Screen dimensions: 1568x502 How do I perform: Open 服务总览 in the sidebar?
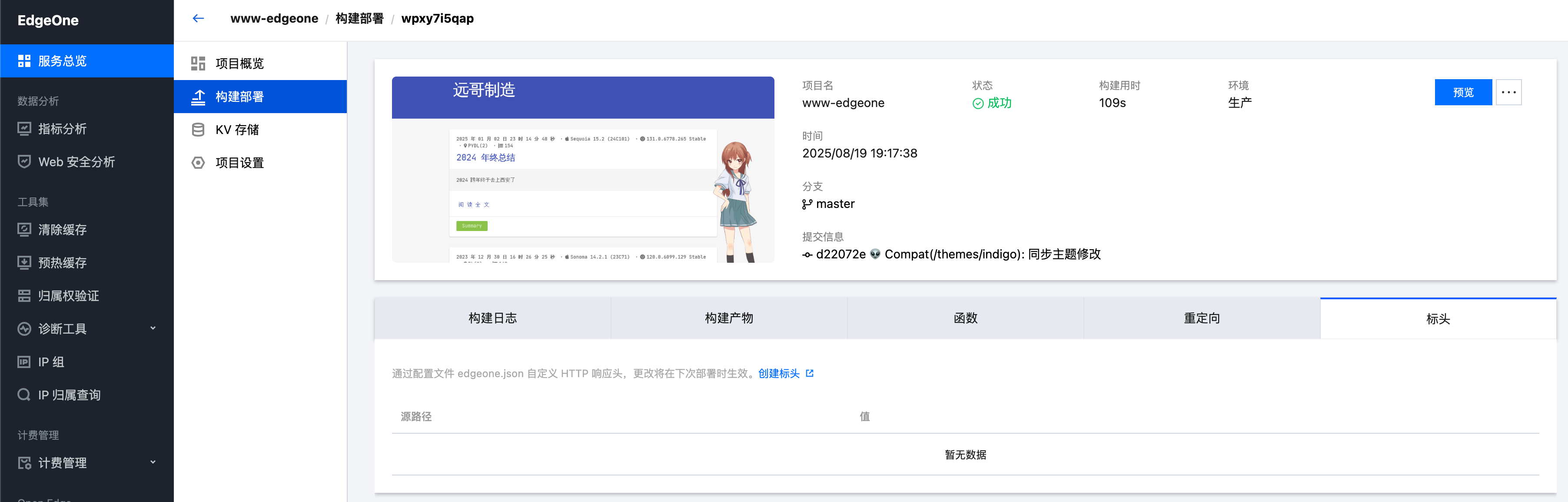62,61
